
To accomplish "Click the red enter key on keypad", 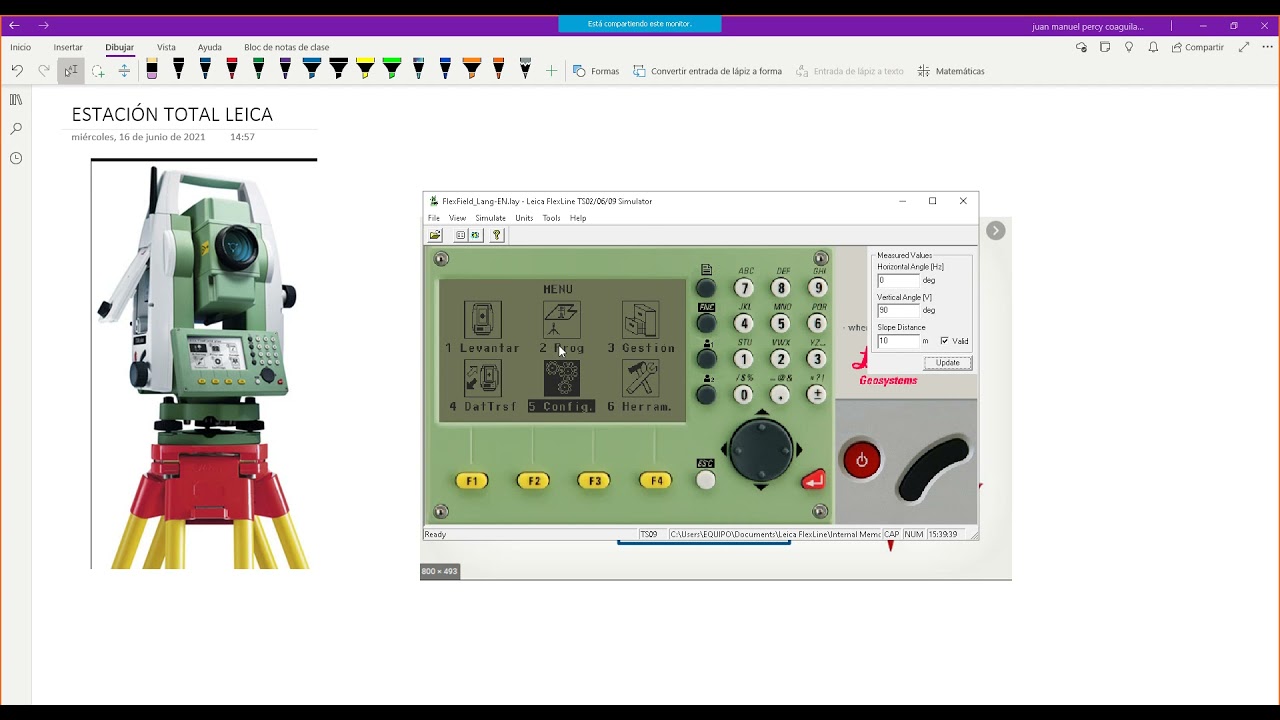I will (814, 480).
